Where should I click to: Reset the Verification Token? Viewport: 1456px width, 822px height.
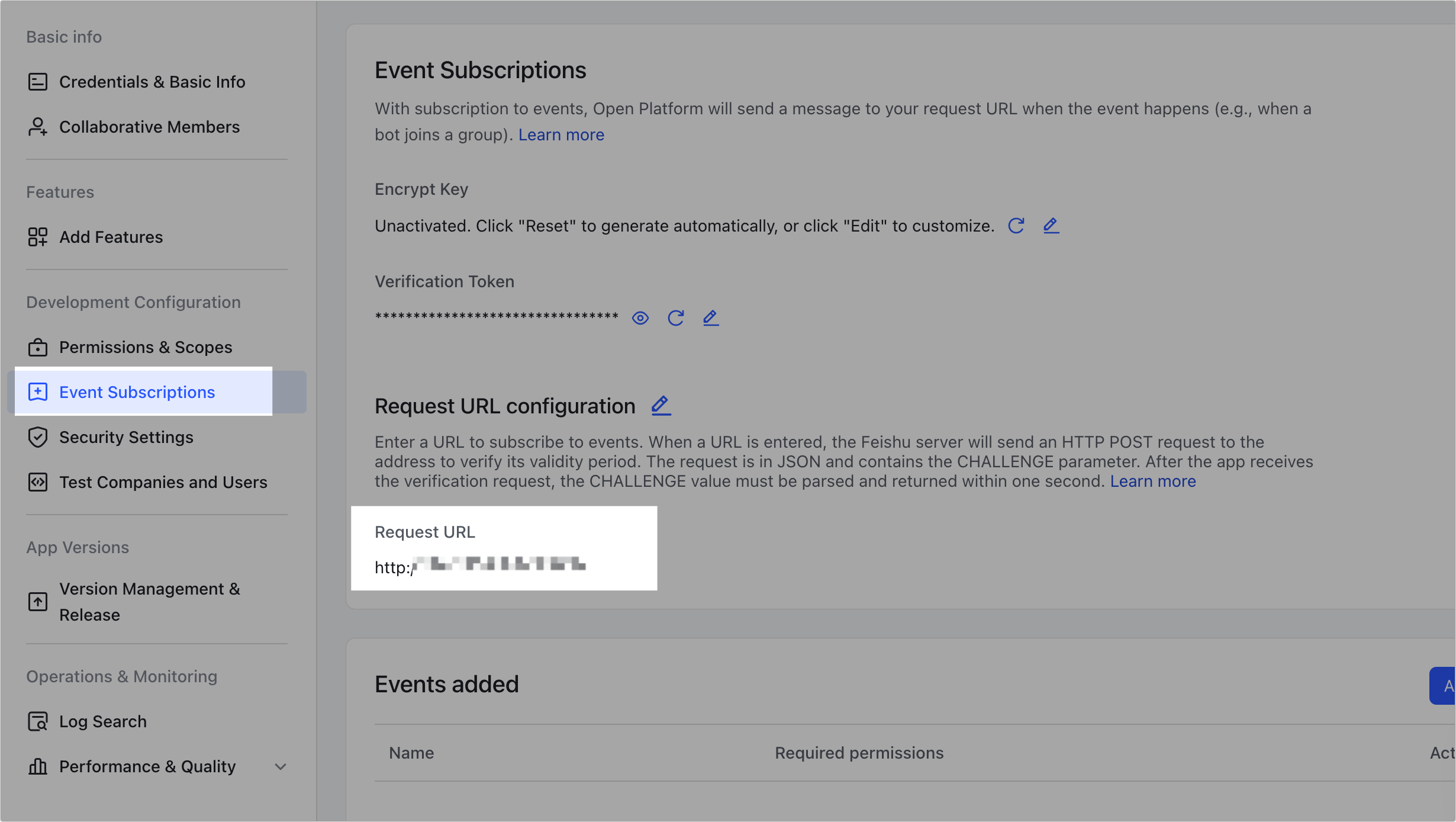tap(675, 318)
